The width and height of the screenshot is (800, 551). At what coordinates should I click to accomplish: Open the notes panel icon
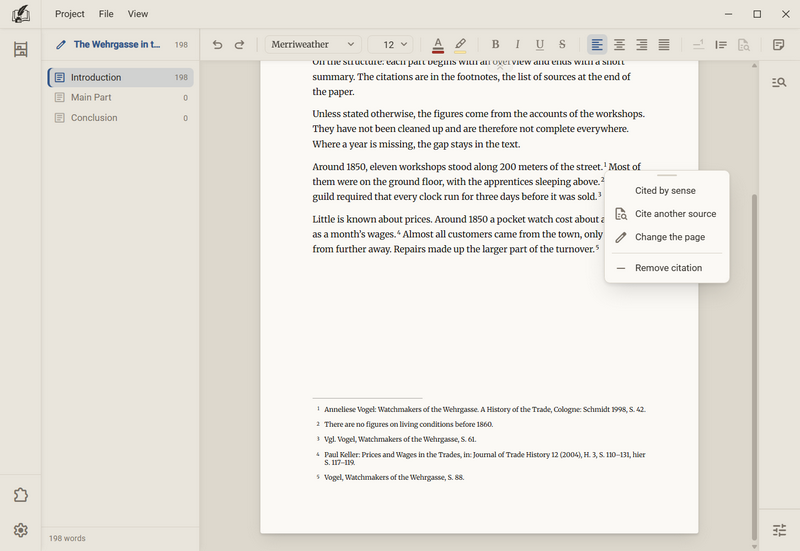779,44
